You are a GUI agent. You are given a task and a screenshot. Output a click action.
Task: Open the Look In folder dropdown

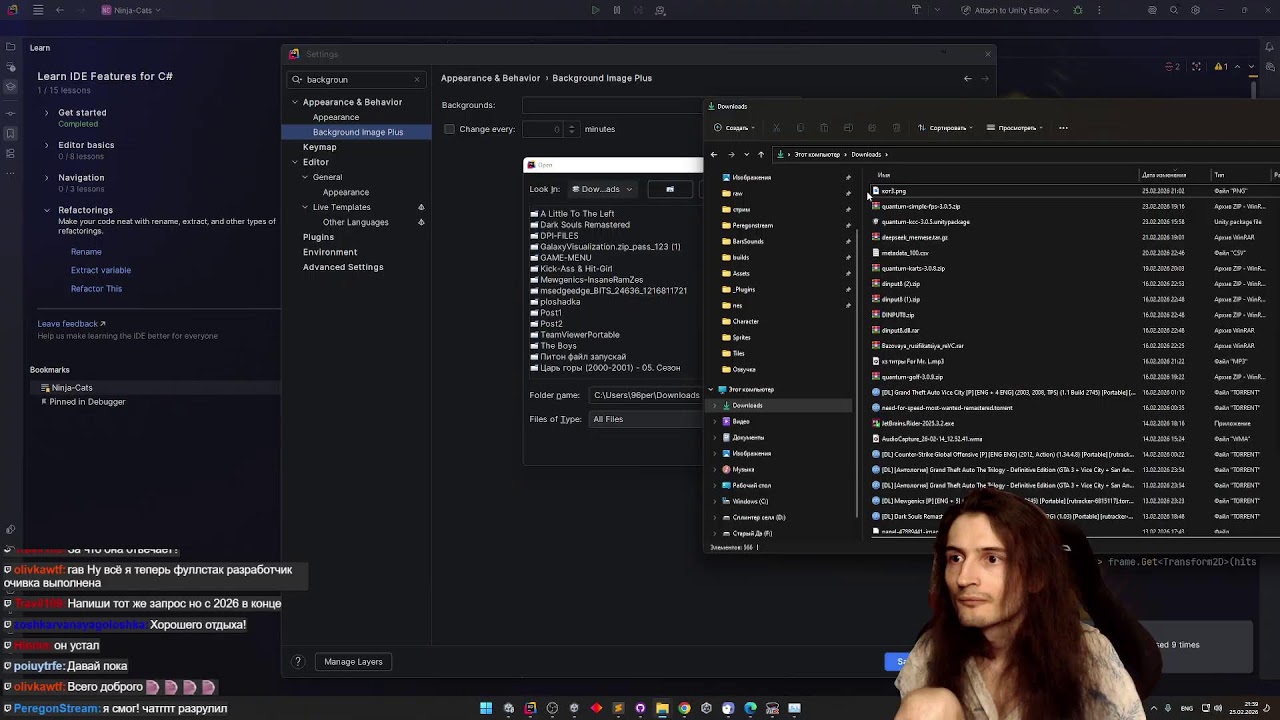point(602,189)
